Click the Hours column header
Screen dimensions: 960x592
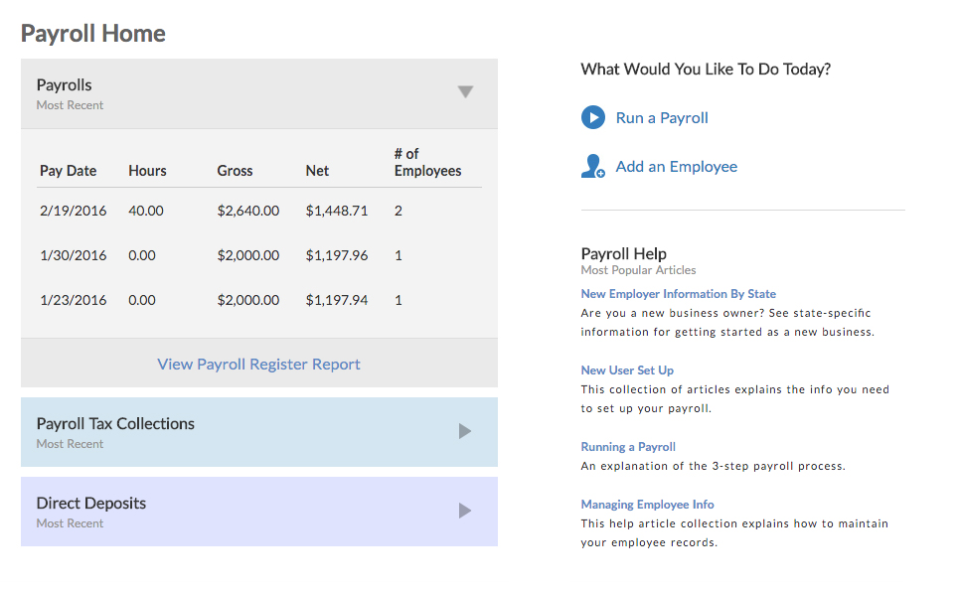click(x=147, y=171)
